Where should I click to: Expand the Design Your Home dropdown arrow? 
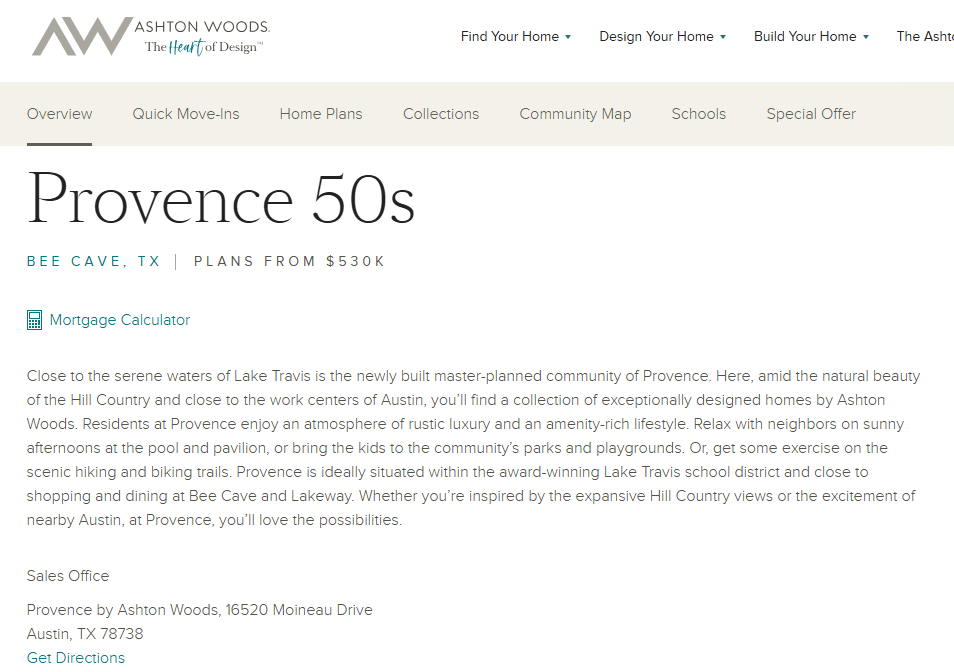coord(723,37)
